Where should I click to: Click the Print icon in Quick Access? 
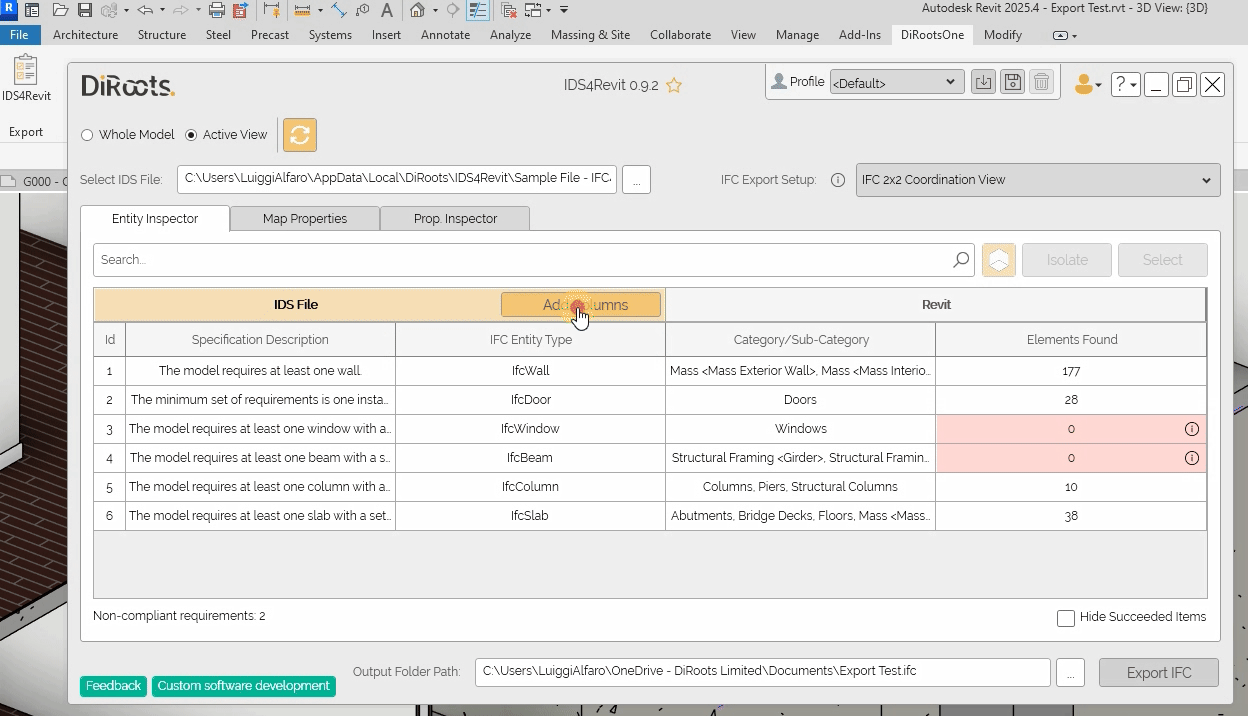[x=217, y=10]
